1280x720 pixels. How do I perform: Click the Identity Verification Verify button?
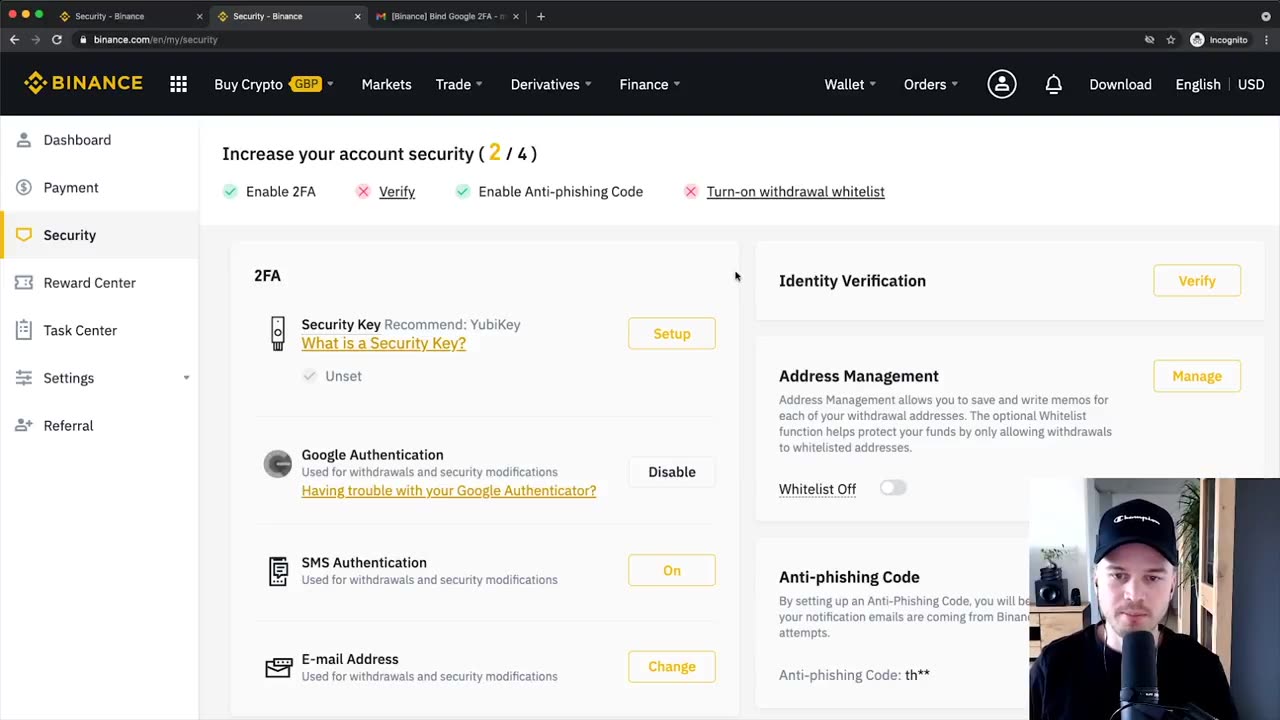(1197, 281)
